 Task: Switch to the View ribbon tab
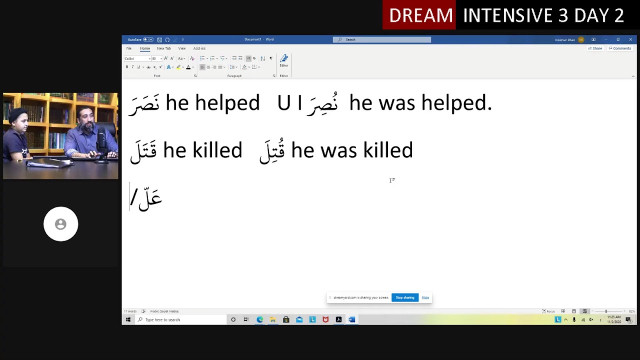pos(182,49)
